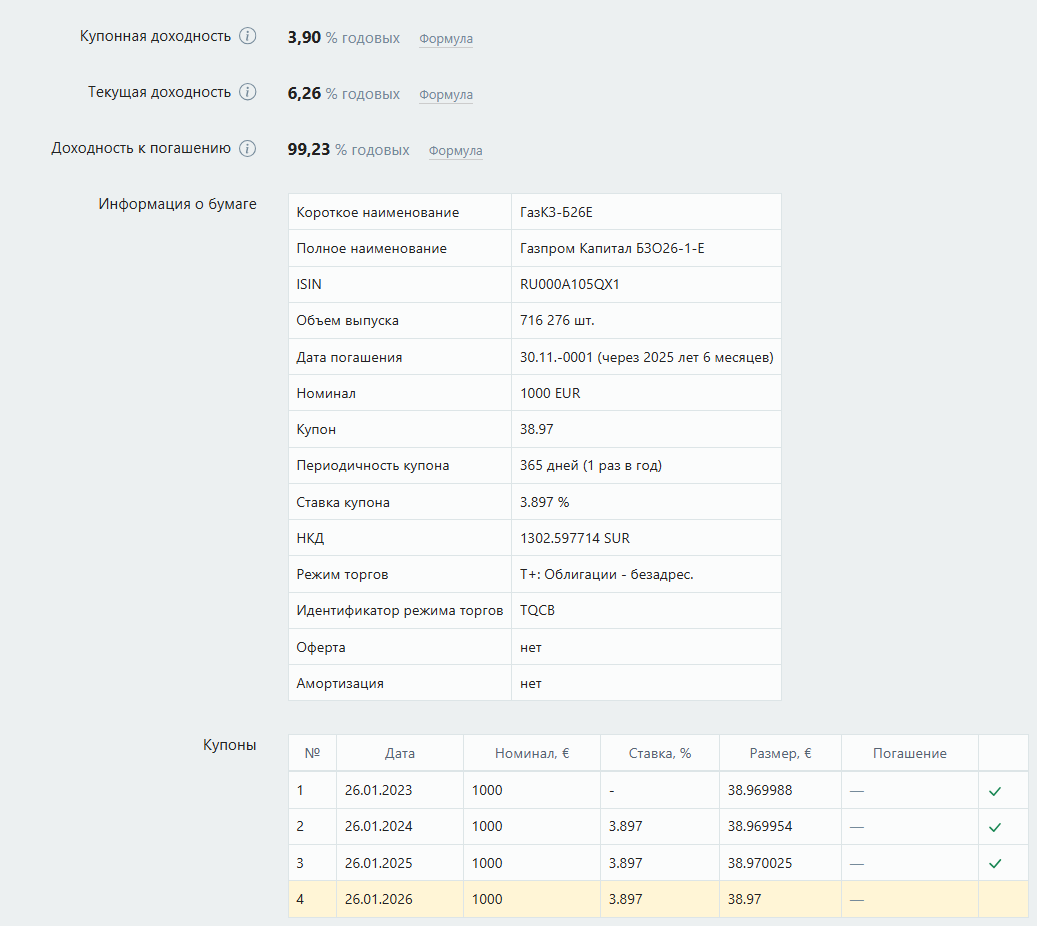This screenshot has height=926, width=1037.
Task: Click Размер, € column header
Action: [780, 753]
